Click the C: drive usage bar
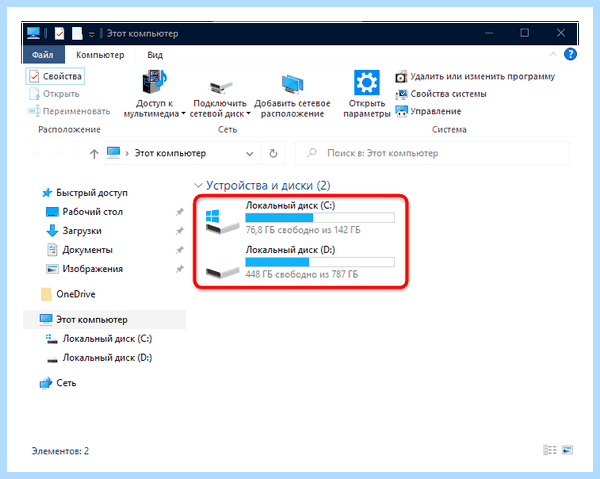 click(320, 218)
